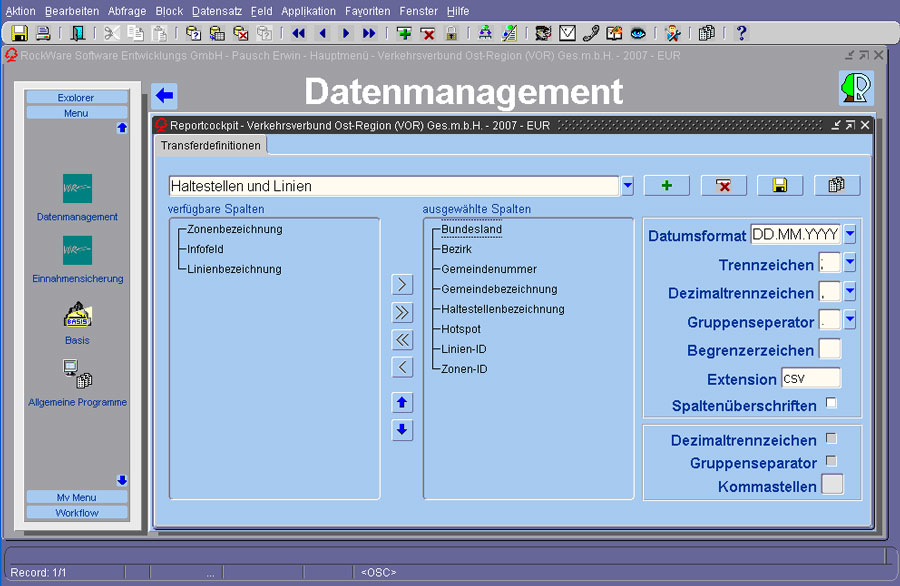Viewport: 900px width, 586px height.
Task: Click the Cancel Query database icon
Action: [x=240, y=33]
